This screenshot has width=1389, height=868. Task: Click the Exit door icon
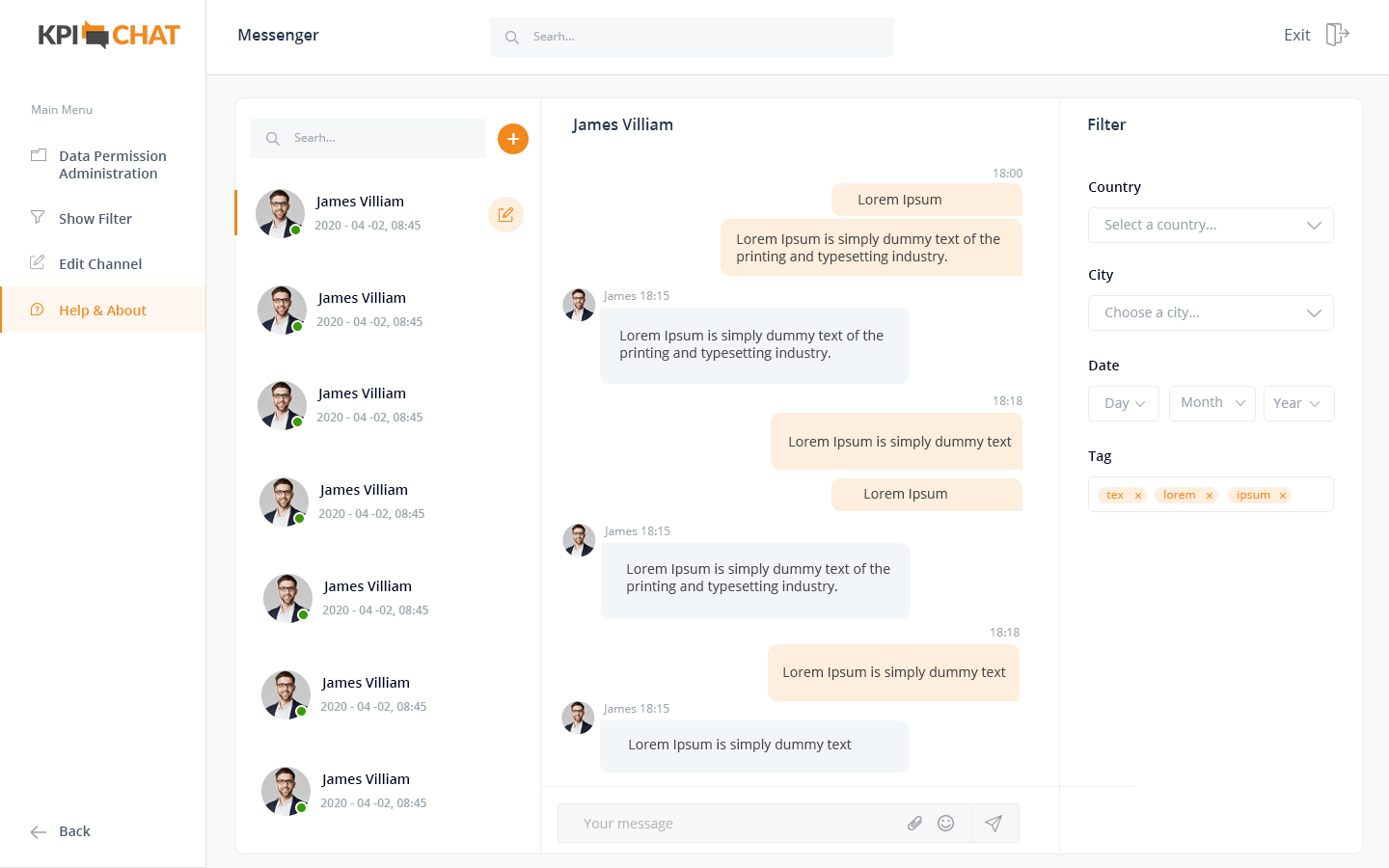tap(1337, 35)
